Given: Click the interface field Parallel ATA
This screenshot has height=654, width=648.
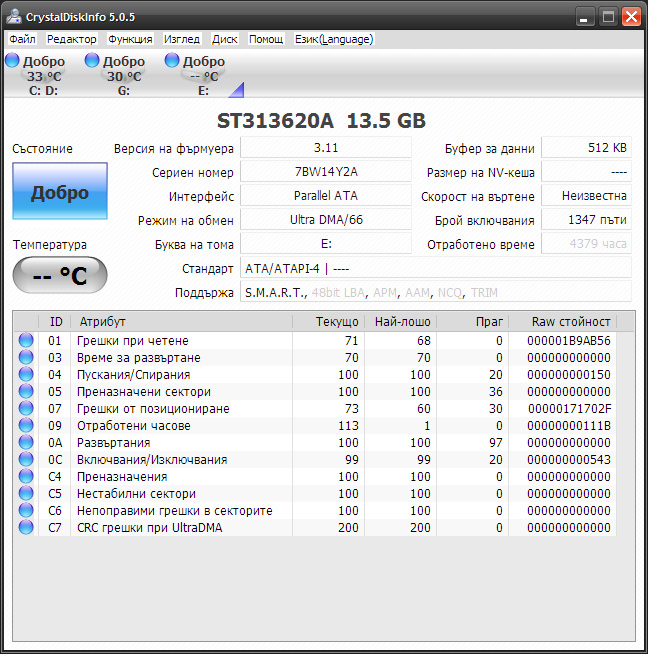Looking at the screenshot, I should (326, 196).
